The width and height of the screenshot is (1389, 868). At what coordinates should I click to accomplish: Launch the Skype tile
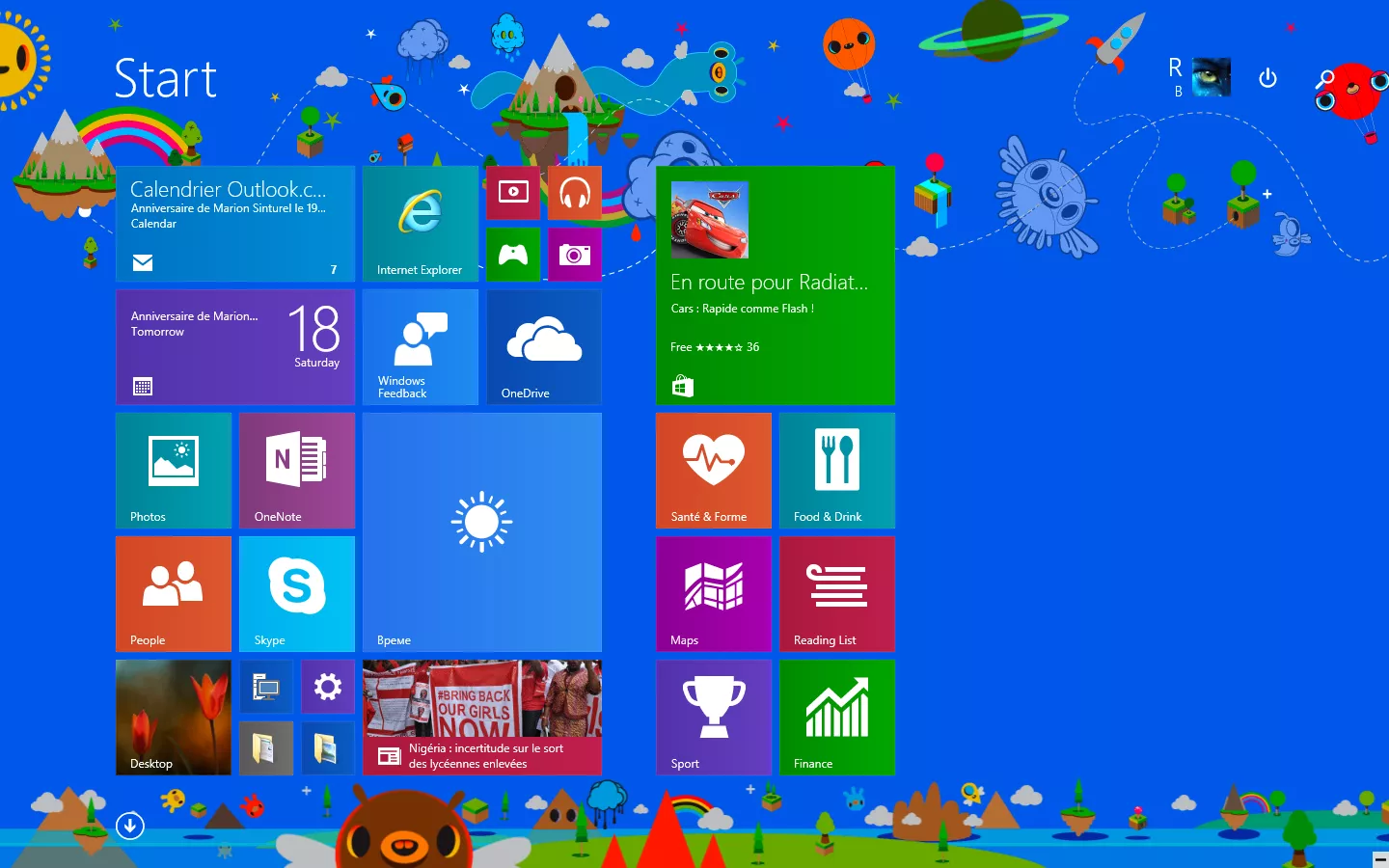tap(297, 594)
